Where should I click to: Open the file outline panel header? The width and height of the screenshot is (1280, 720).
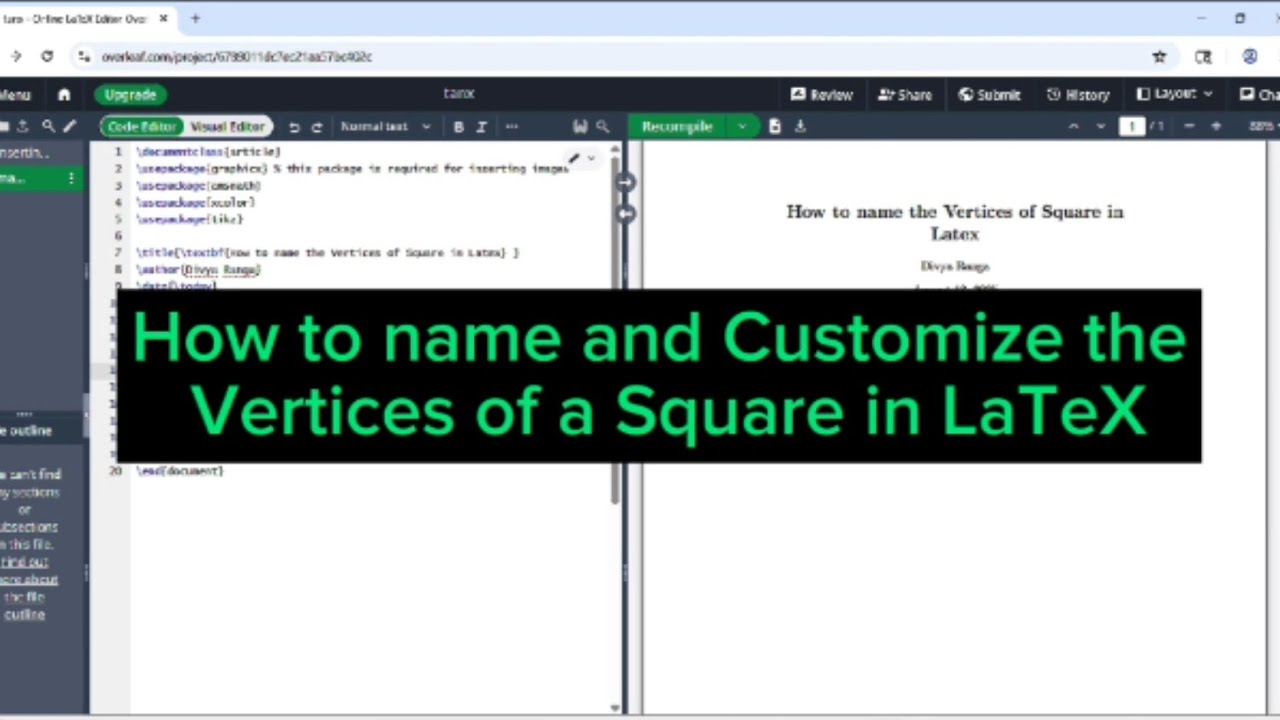40,430
